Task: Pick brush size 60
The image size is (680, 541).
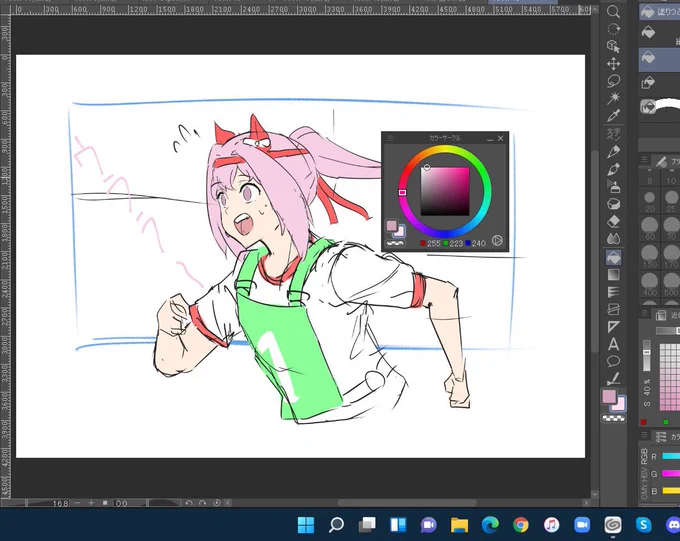Action: tap(650, 229)
